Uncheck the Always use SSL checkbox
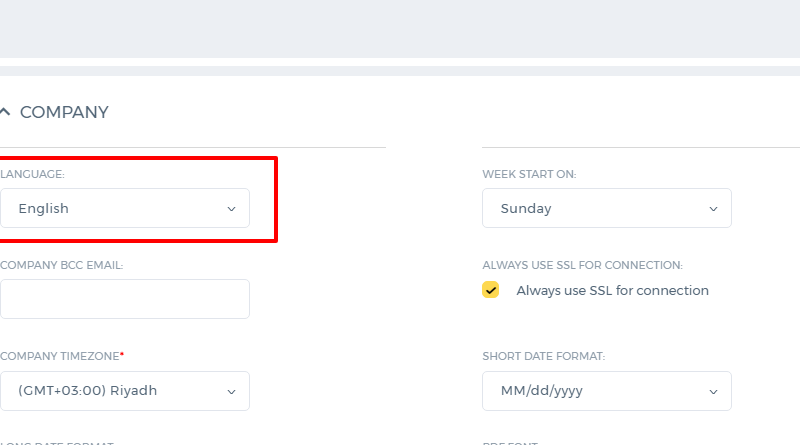 pyautogui.click(x=490, y=290)
